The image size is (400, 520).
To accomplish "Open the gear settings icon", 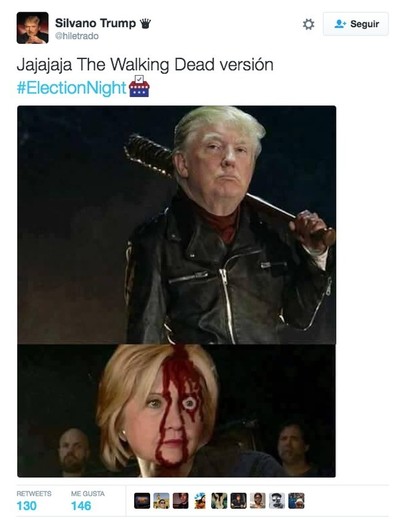I will [308, 24].
